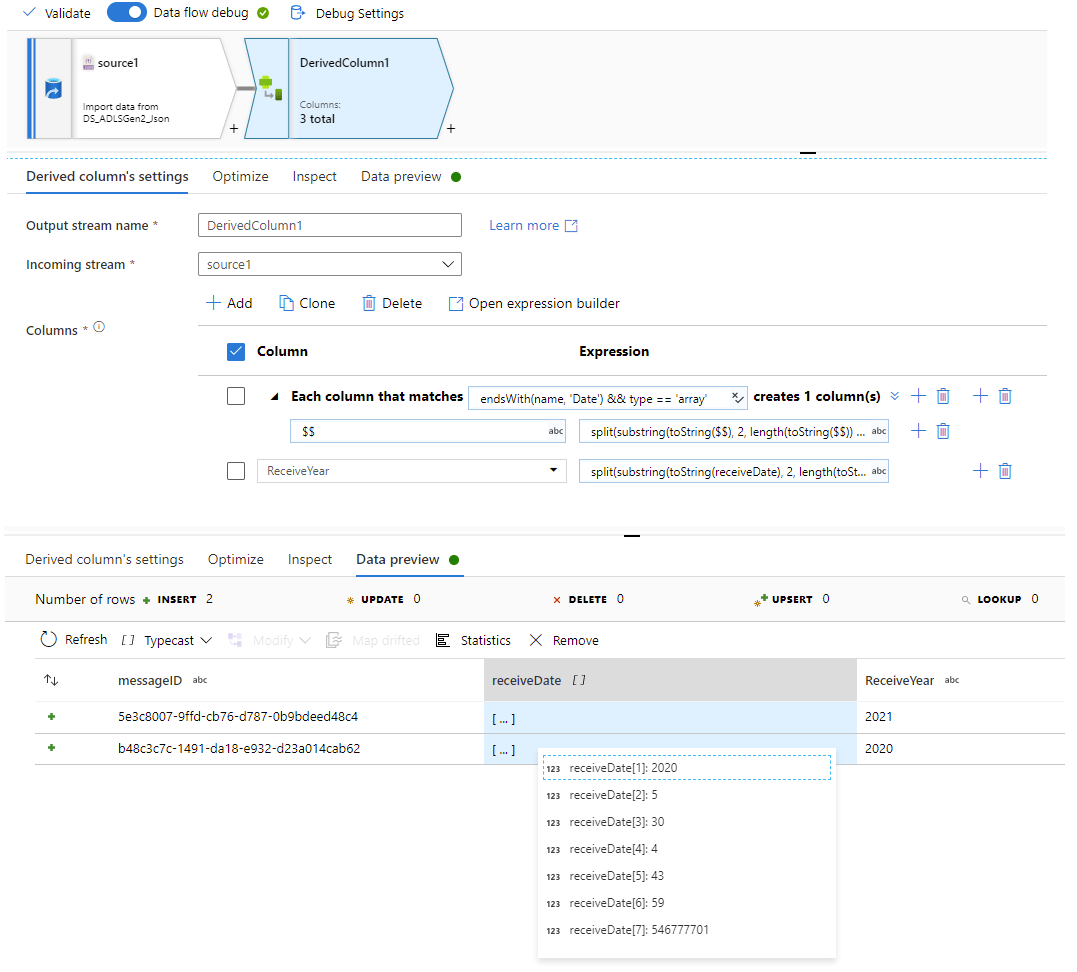This screenshot has width=1077, height=972.
Task: Uncheck the Column select-all checkbox
Action: 236,352
